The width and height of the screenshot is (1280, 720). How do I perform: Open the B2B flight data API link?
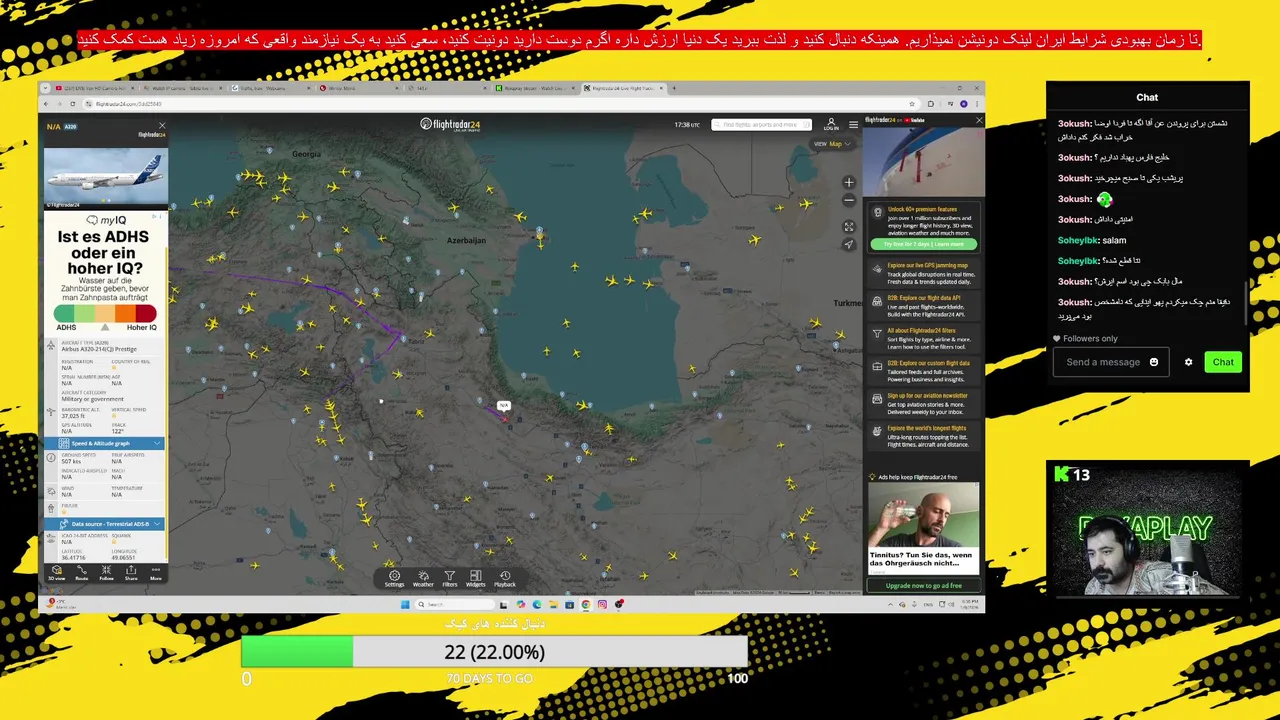point(922,305)
